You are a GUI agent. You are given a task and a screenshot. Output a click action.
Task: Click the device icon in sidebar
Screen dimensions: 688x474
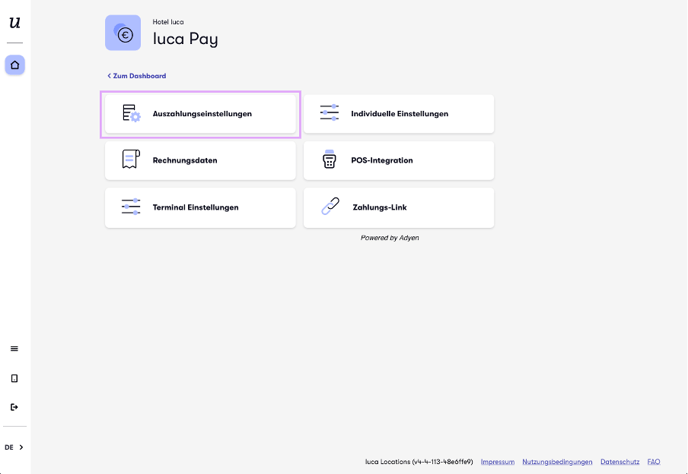tap(14, 378)
